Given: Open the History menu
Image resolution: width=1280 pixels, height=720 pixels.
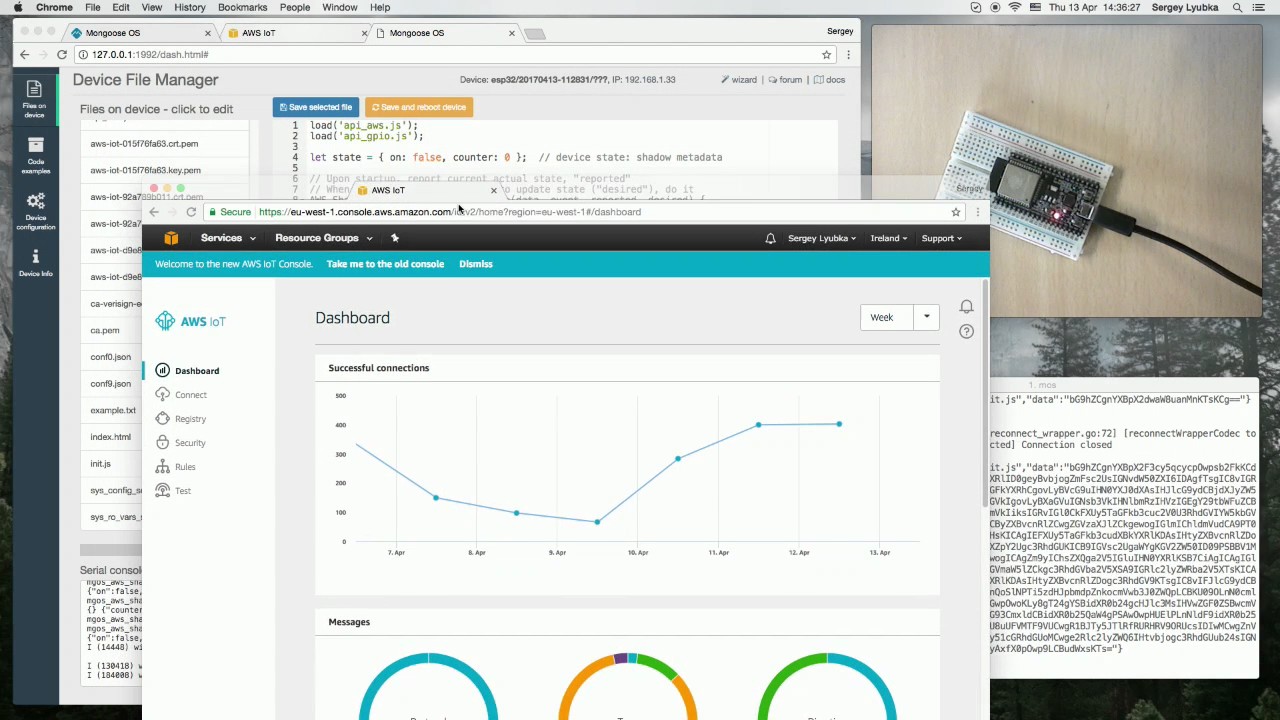Looking at the screenshot, I should pos(190,7).
